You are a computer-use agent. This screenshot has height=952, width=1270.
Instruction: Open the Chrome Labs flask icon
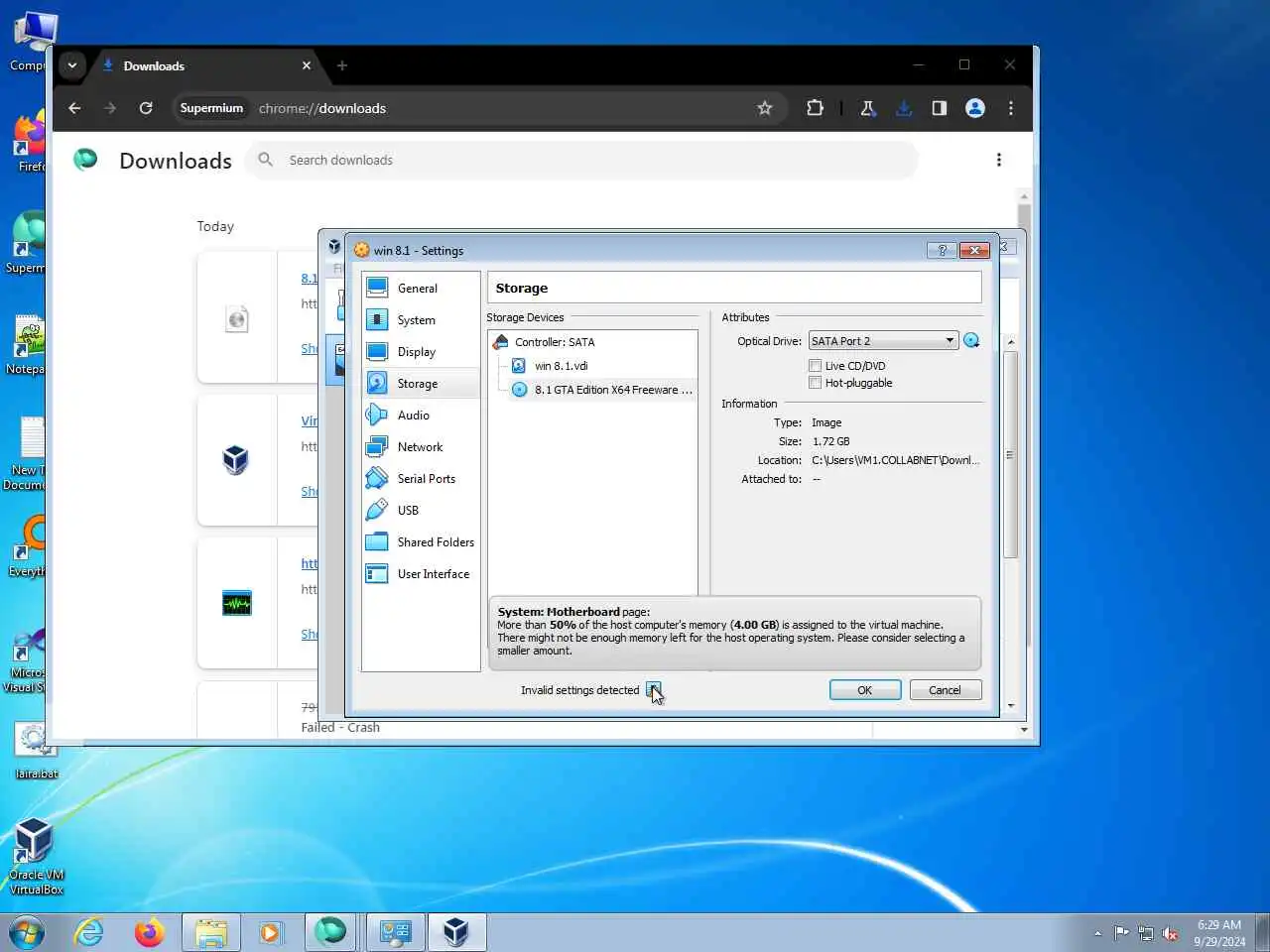tap(868, 108)
